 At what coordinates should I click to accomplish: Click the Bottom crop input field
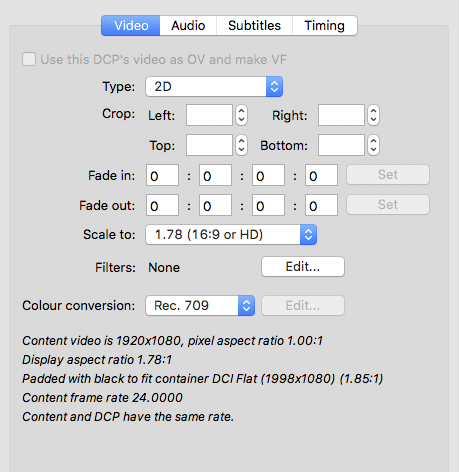[341, 145]
